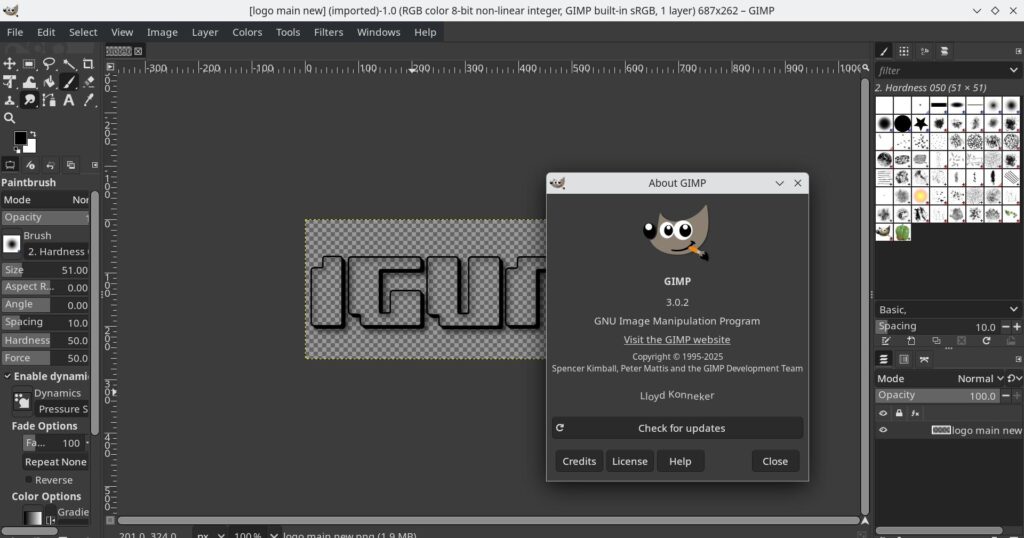Switch to the Channels tab

[x=904, y=359]
